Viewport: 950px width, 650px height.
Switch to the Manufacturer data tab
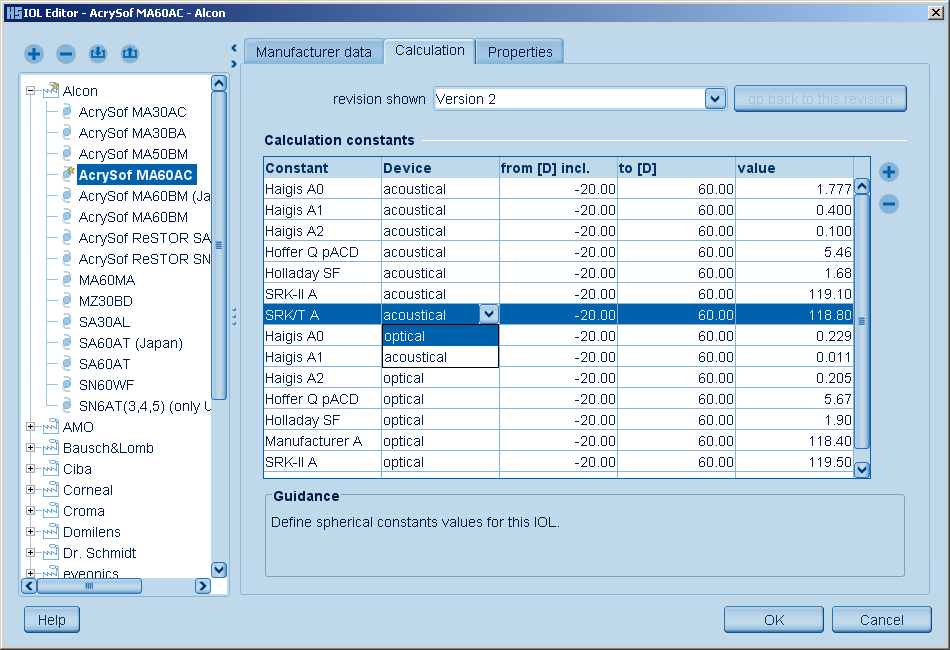coord(313,52)
